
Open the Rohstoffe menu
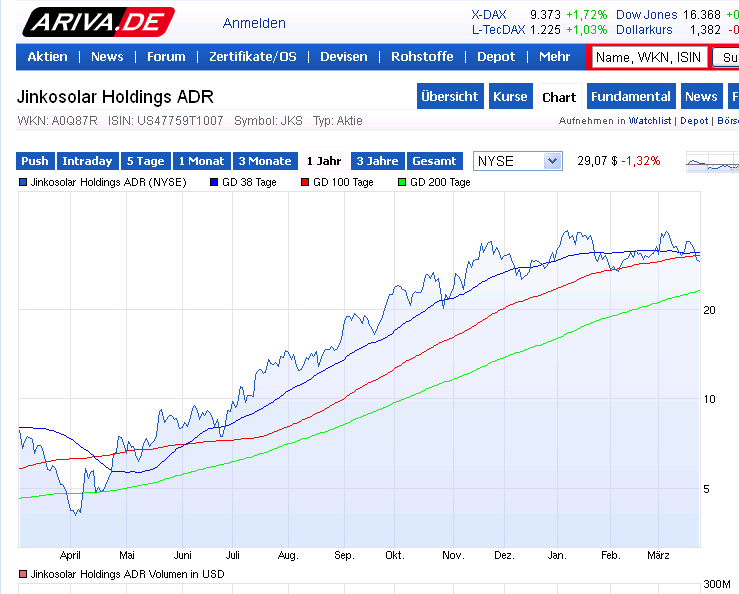422,57
